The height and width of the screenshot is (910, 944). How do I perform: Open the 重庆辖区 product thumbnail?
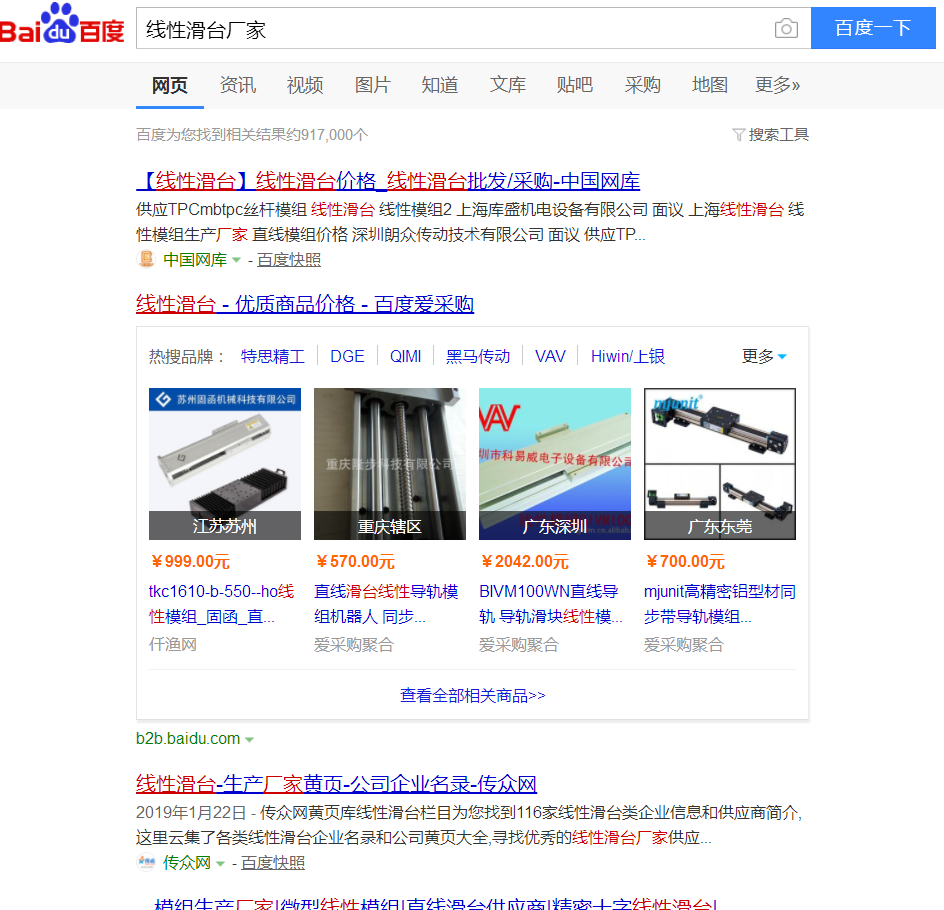(x=390, y=463)
